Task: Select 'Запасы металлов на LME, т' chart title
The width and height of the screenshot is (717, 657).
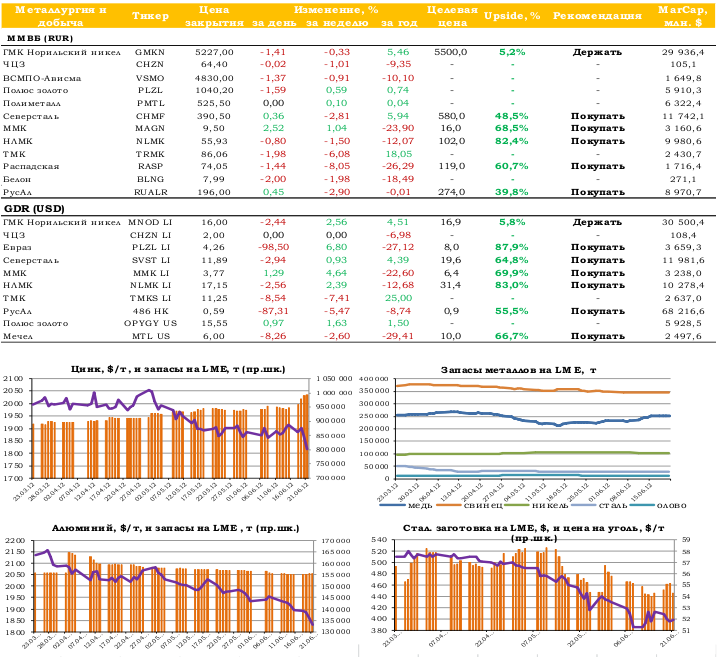Action: [519, 370]
